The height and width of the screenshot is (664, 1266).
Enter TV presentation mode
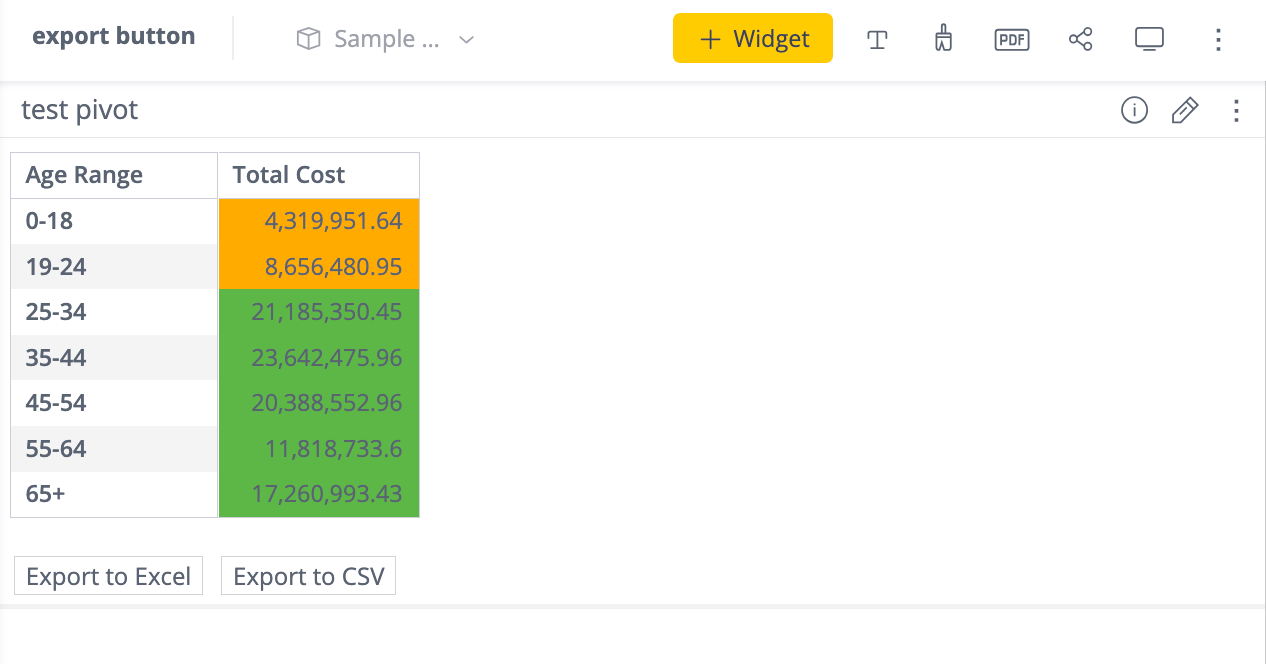coord(1149,39)
